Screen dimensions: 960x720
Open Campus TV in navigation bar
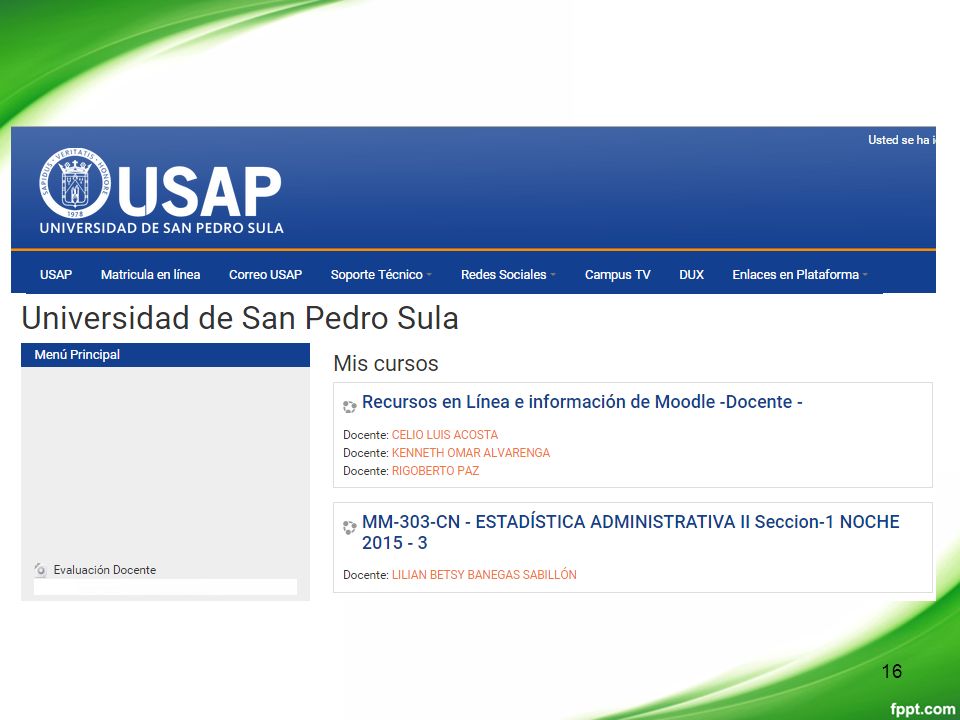pos(617,275)
